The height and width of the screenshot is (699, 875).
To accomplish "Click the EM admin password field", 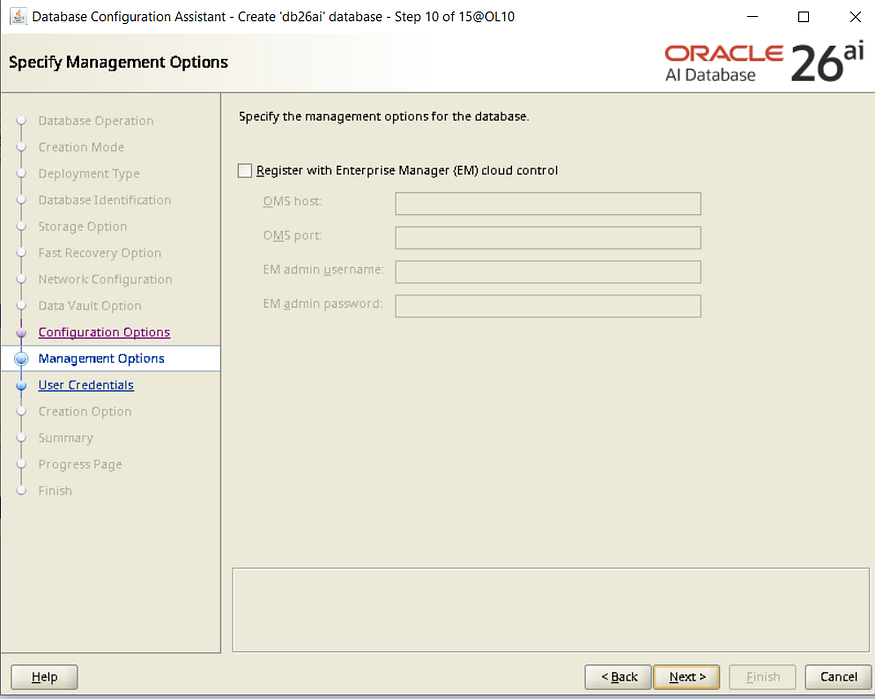I will pos(548,306).
